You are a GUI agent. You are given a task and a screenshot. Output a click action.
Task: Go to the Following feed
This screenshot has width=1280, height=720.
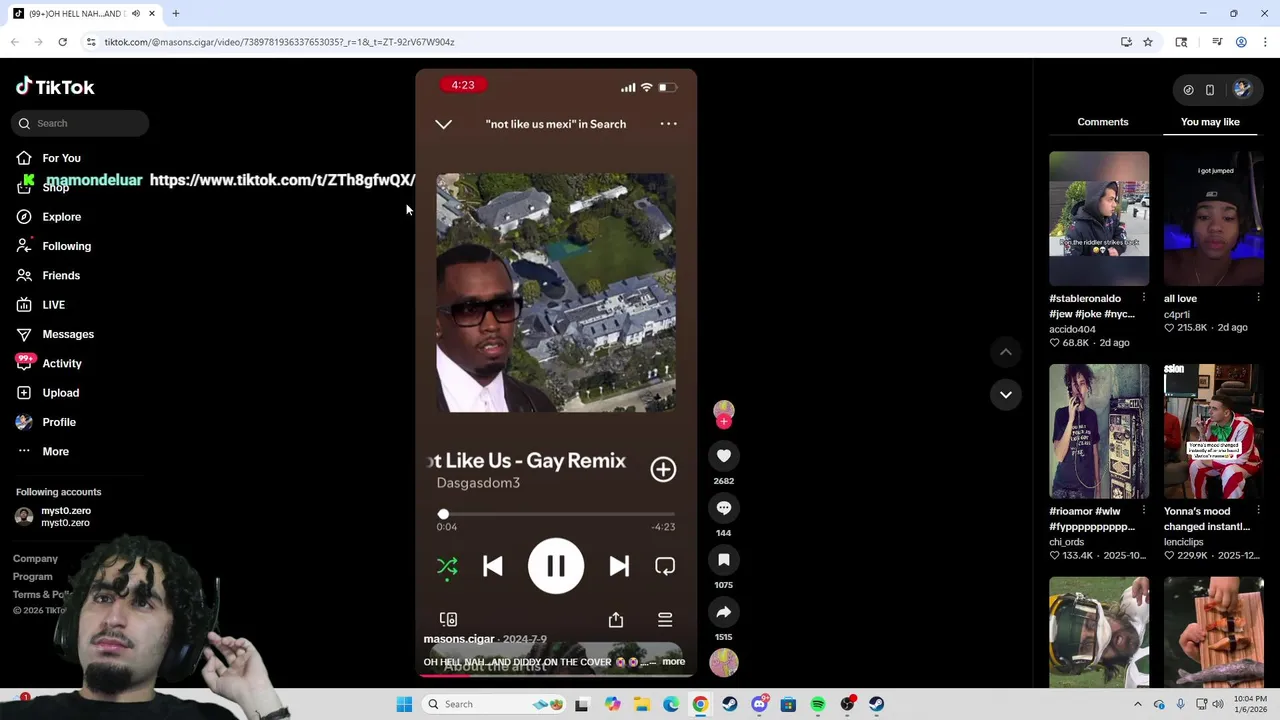point(66,246)
